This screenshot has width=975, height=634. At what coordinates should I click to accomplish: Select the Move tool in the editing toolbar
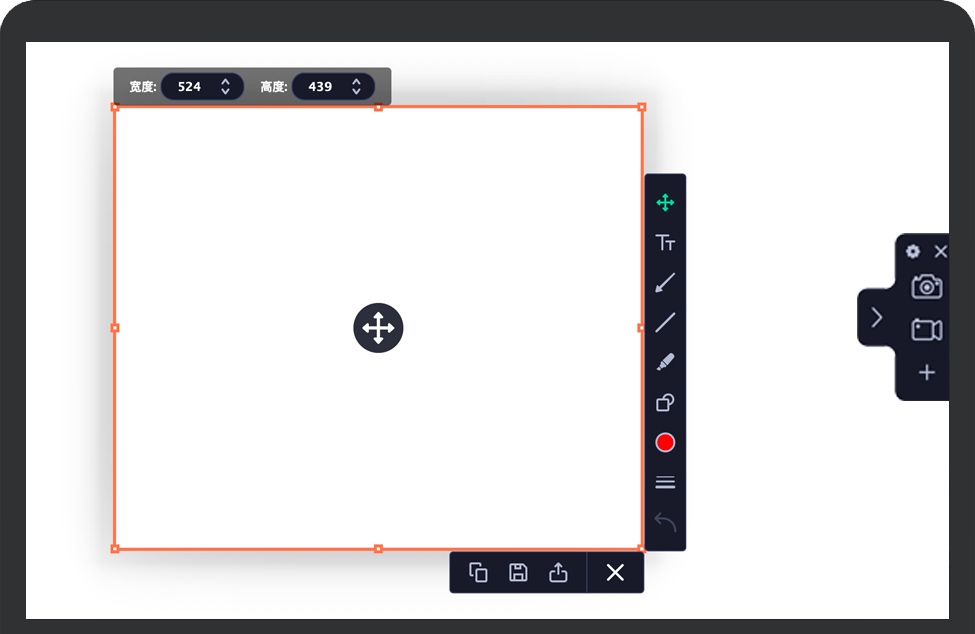click(x=666, y=201)
